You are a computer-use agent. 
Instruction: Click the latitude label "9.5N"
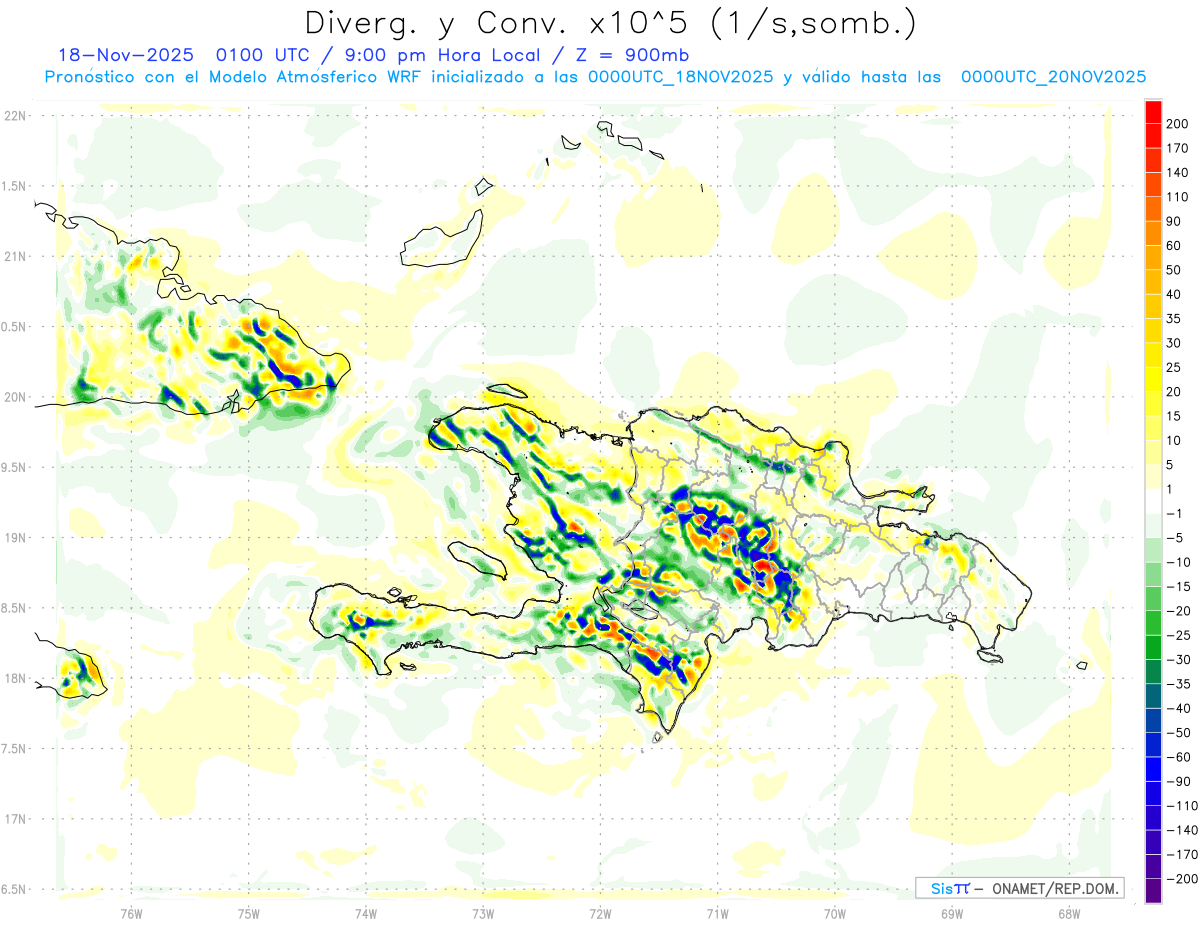[14, 467]
